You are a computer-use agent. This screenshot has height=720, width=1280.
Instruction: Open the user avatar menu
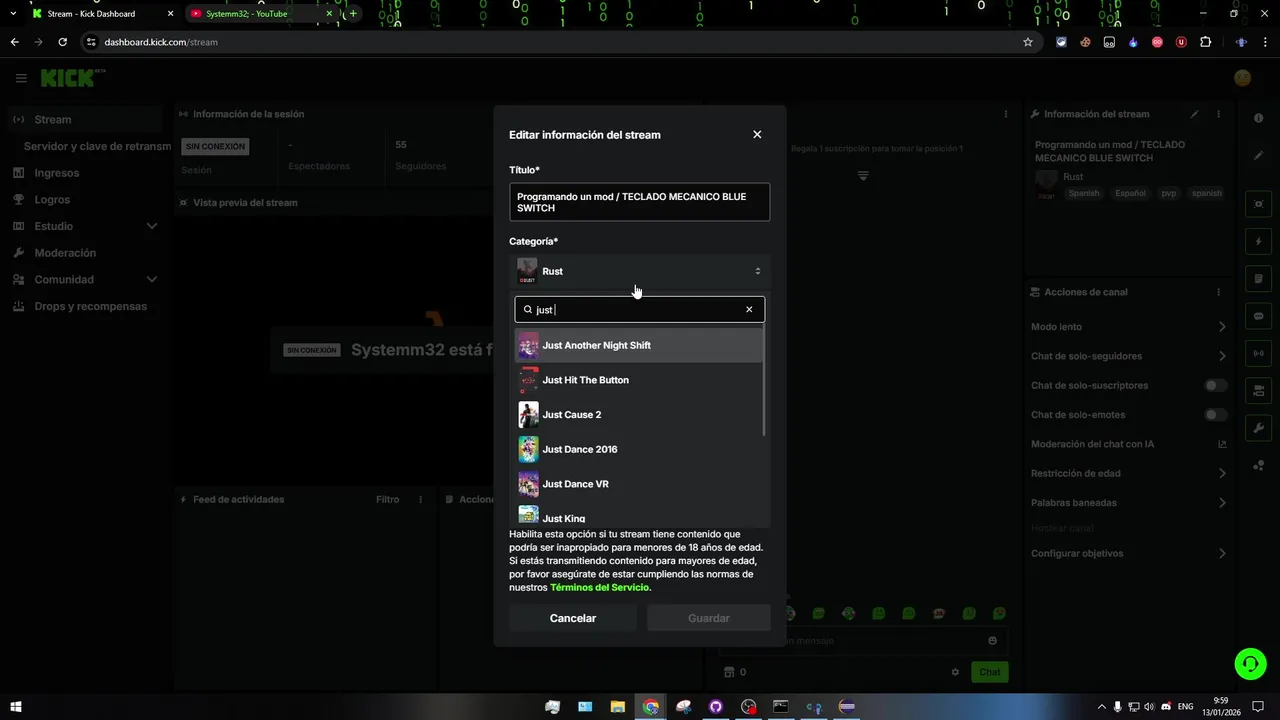1243,78
